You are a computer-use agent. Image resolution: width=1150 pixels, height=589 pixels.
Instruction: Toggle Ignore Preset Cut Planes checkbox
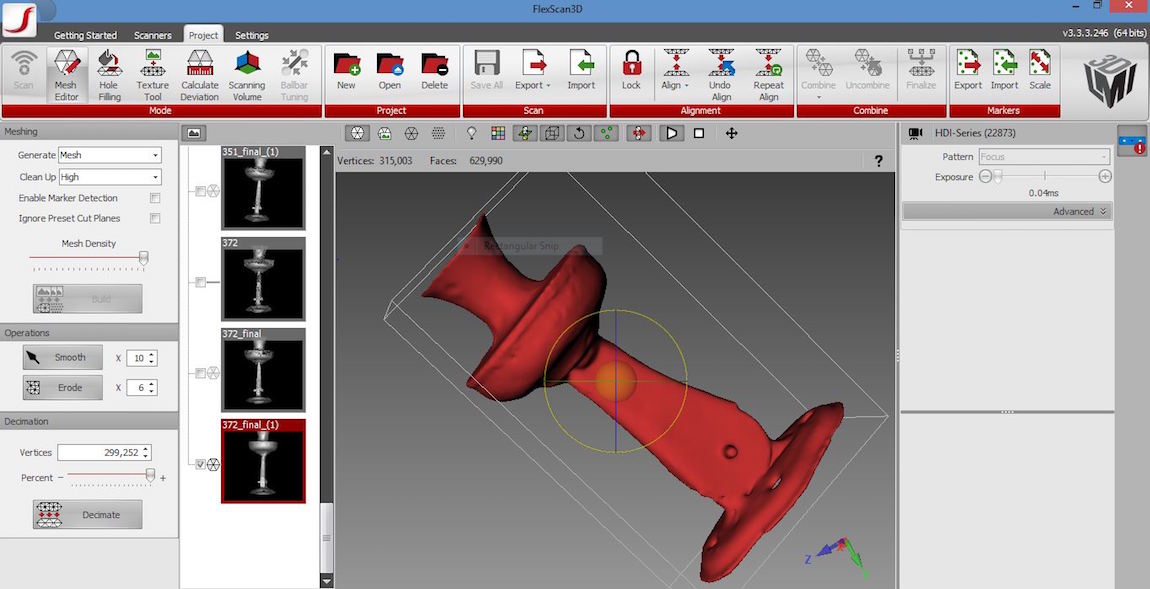point(155,218)
